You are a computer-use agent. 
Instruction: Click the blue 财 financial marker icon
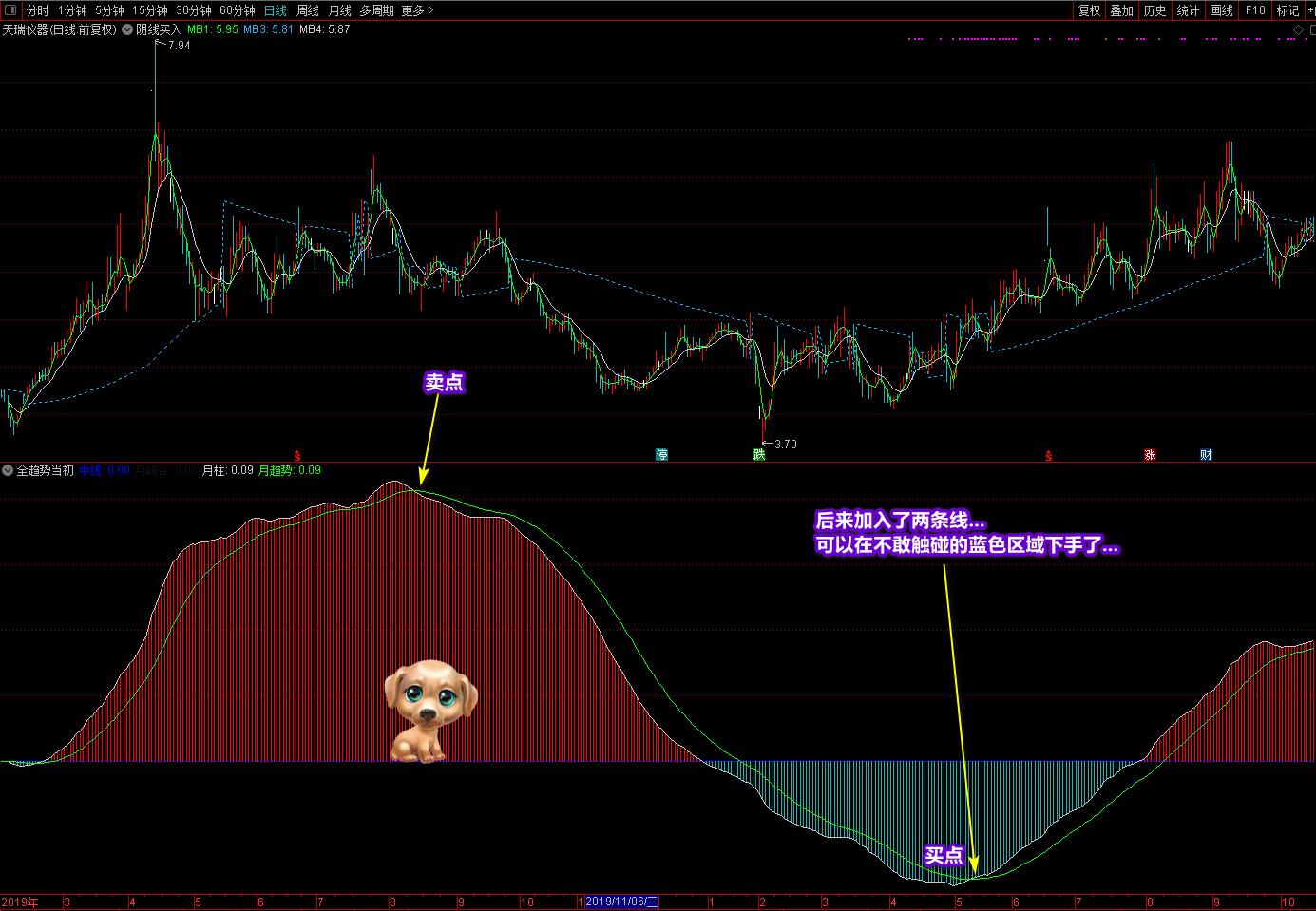click(x=1206, y=455)
